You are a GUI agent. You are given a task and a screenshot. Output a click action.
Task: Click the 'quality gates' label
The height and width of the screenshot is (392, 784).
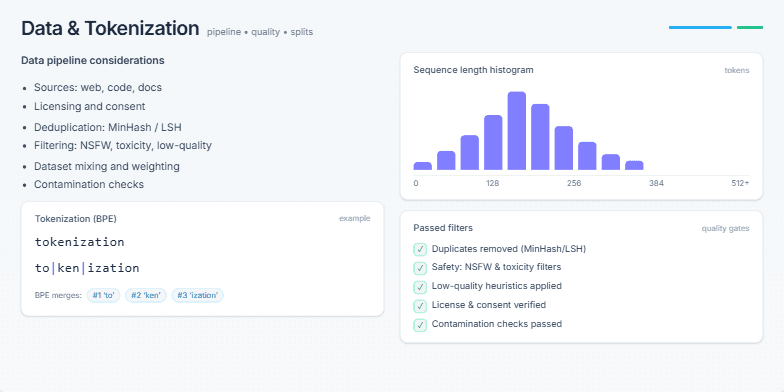[x=726, y=229]
